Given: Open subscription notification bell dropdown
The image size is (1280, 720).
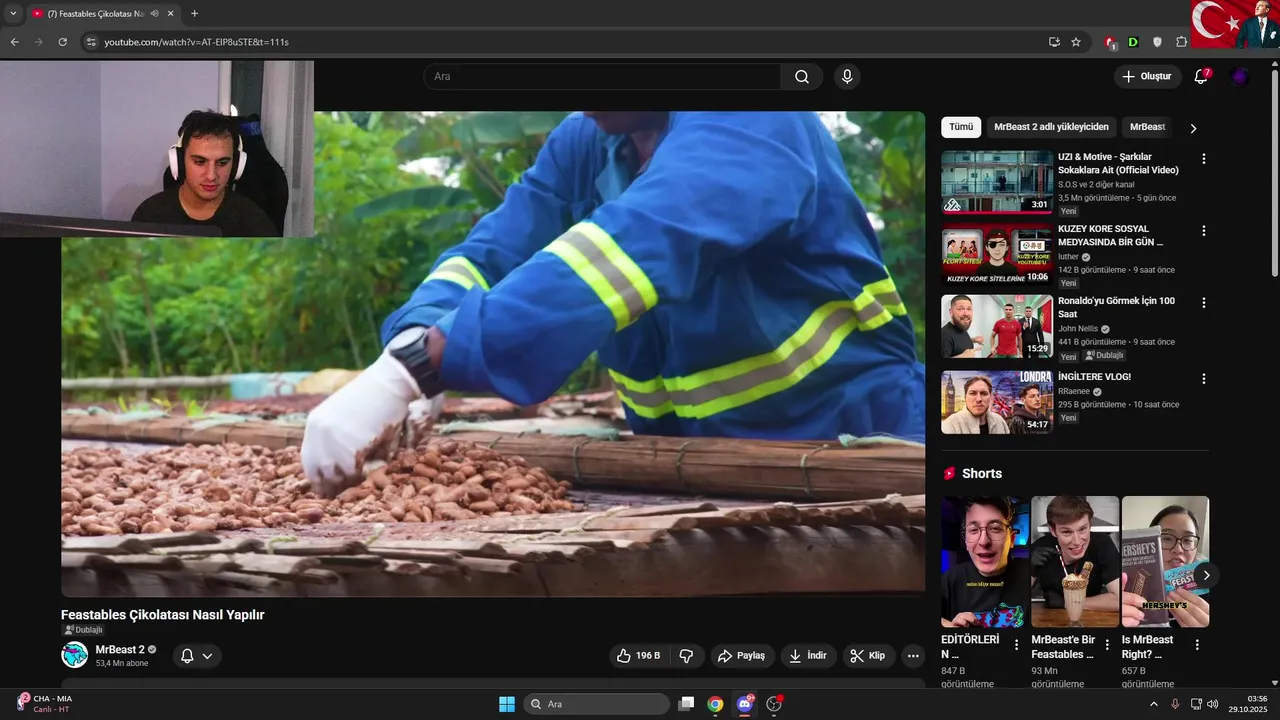Looking at the screenshot, I should [x=196, y=656].
